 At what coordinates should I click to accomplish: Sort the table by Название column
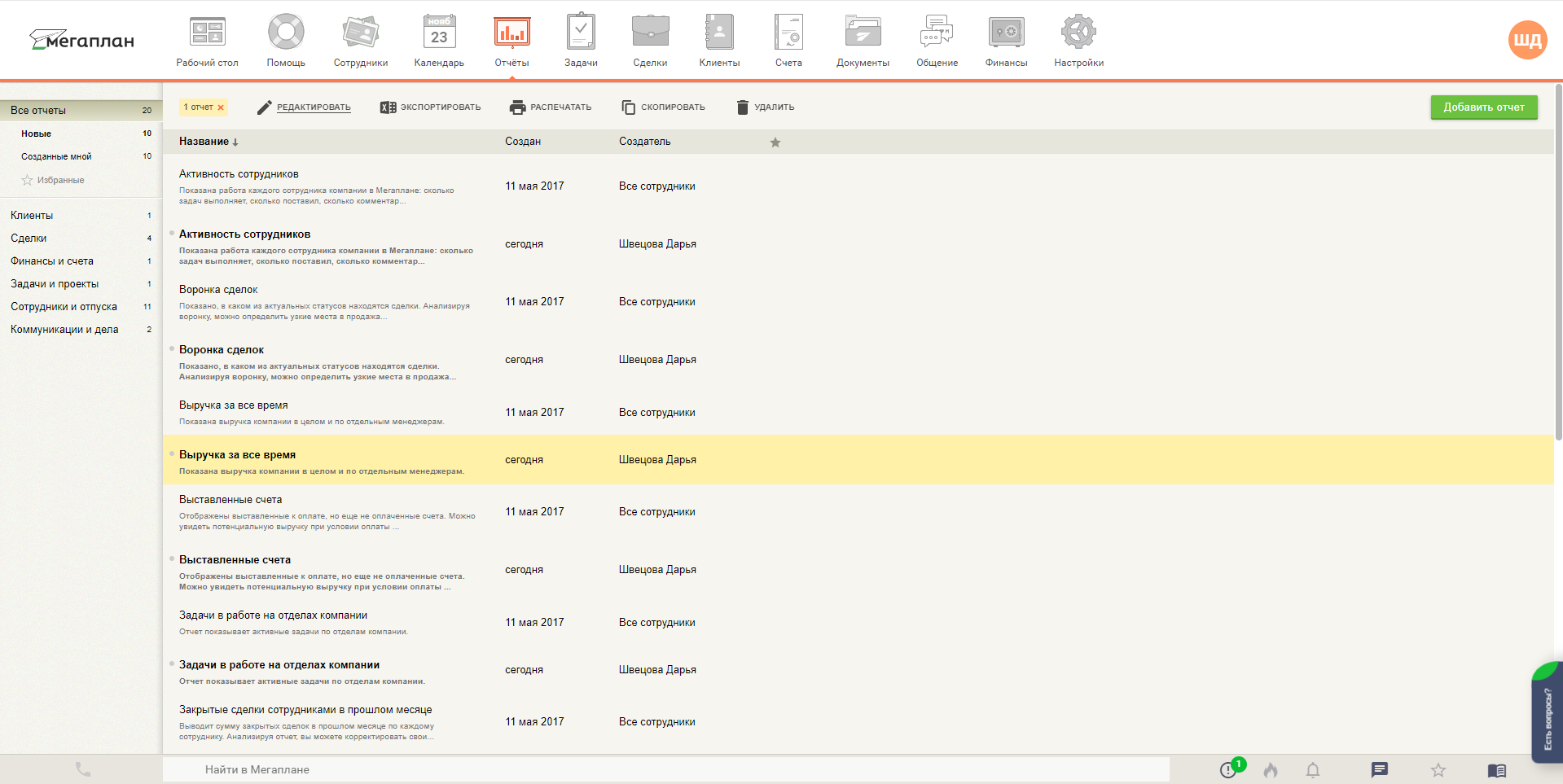tap(209, 142)
